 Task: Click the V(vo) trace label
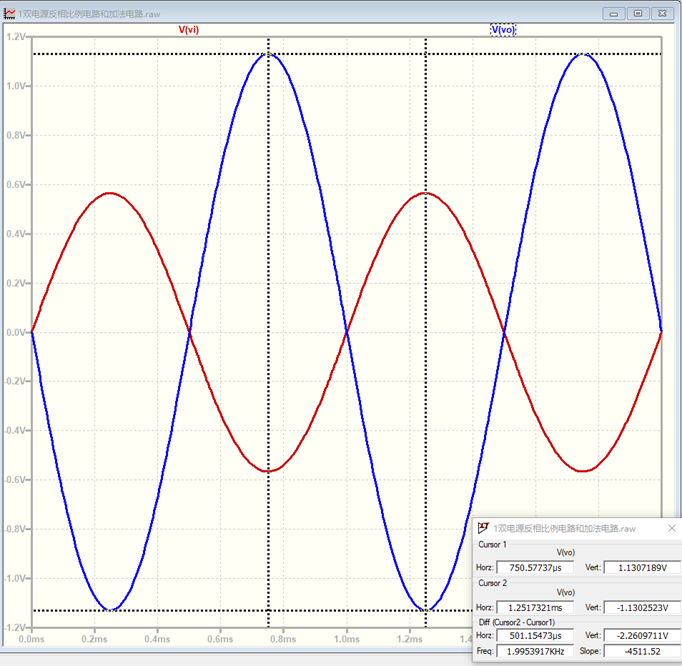(x=503, y=30)
